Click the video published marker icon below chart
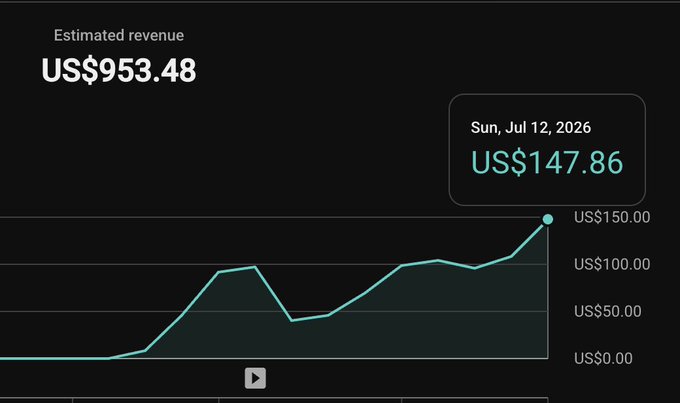This screenshot has width=680, height=403. point(255,378)
